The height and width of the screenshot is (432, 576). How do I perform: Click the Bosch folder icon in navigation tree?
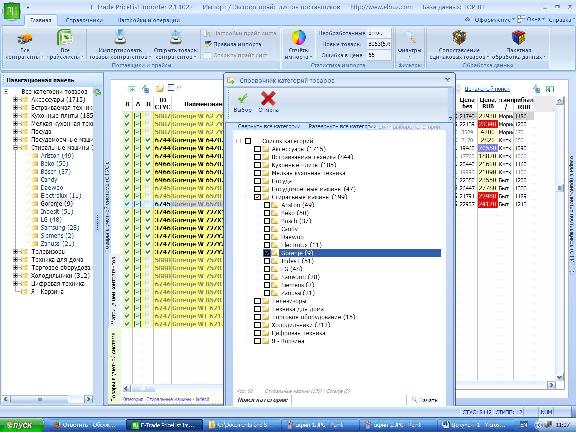35,172
